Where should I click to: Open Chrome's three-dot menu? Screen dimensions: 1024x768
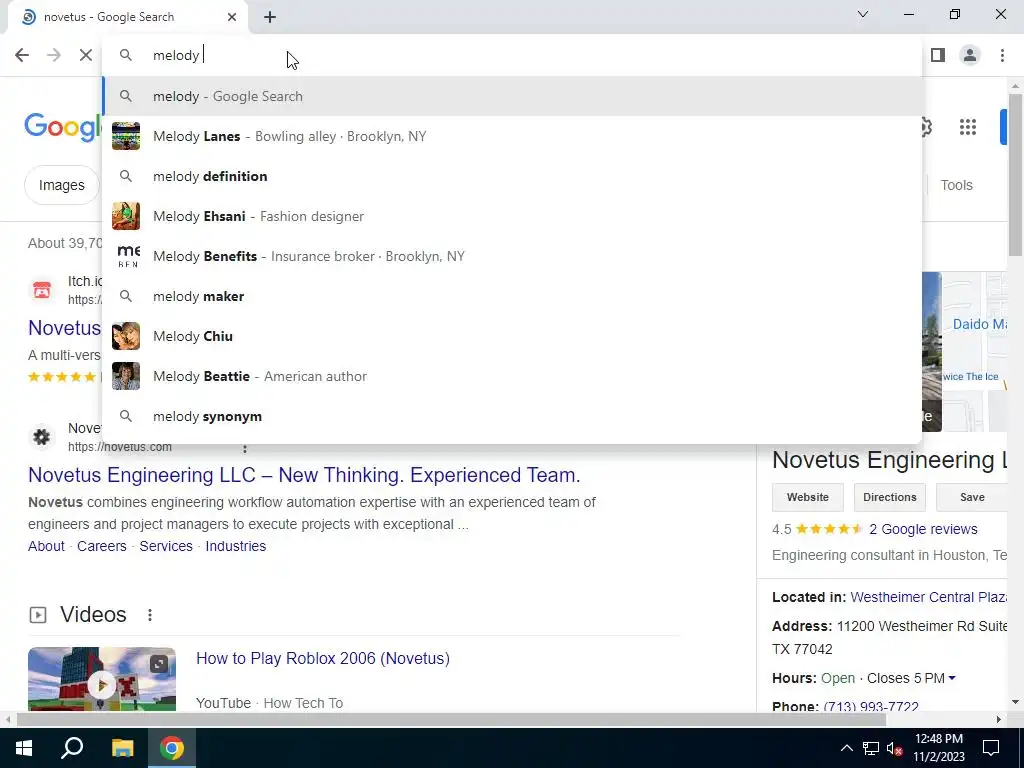tap(1002, 55)
